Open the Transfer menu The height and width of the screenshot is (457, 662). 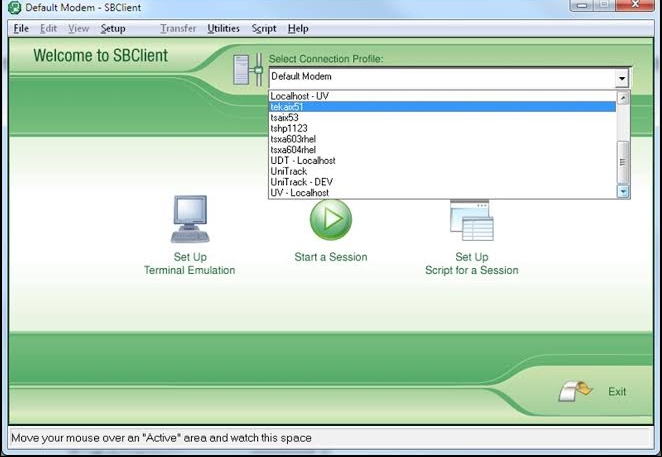178,29
